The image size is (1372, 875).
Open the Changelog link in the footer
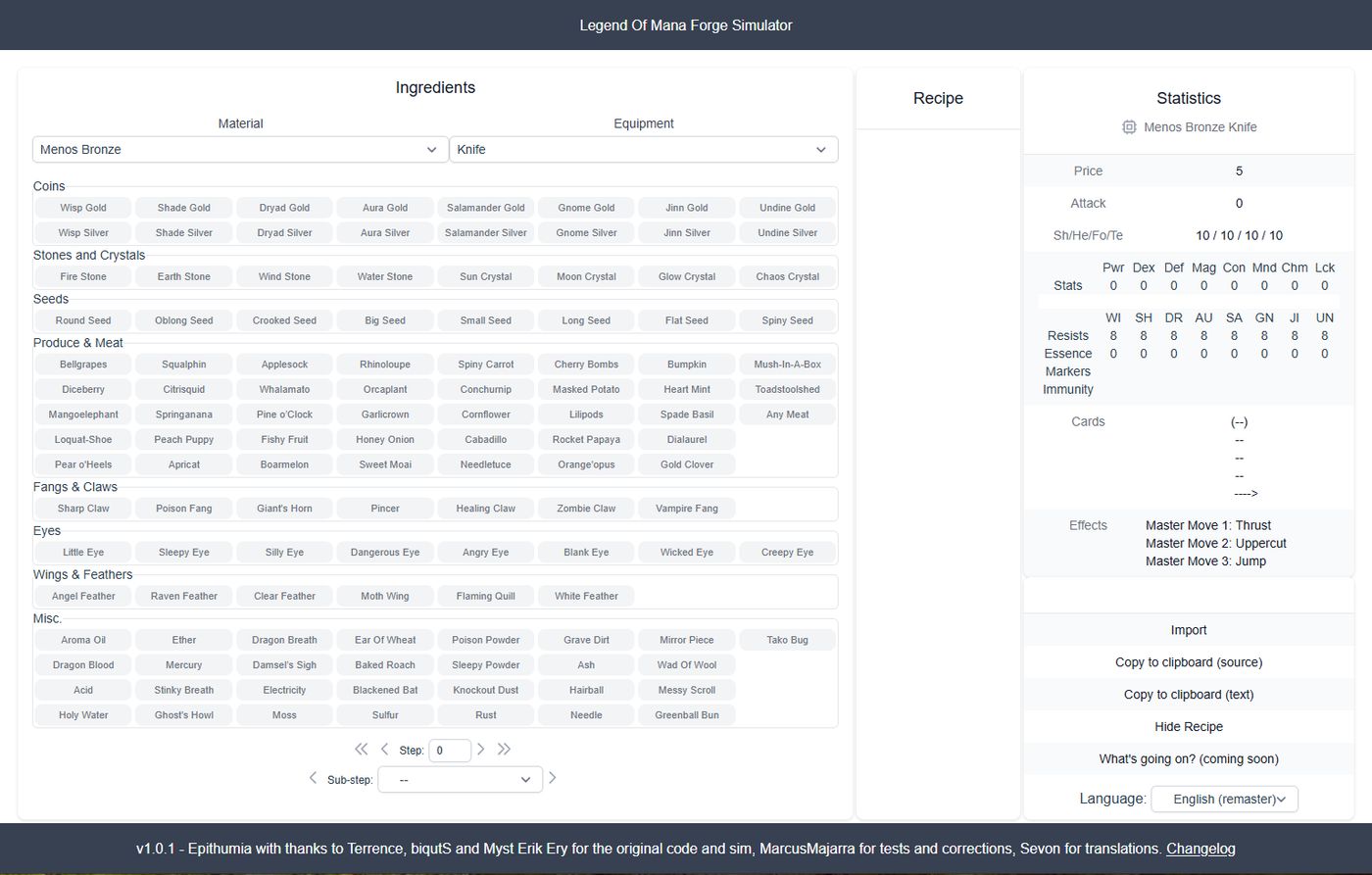pos(1200,849)
